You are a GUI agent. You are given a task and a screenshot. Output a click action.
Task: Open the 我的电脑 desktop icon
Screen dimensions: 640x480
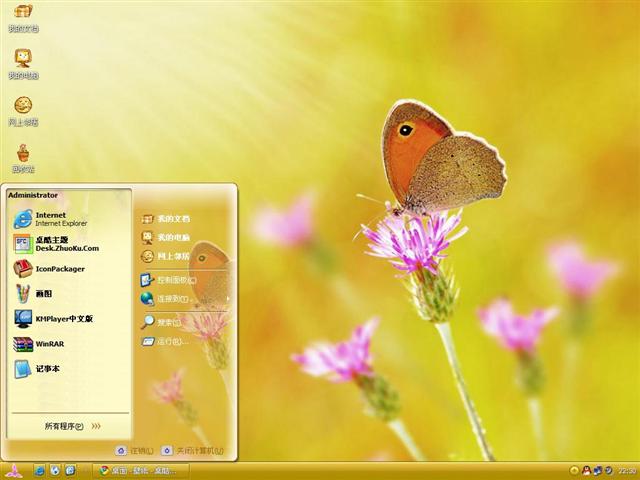point(23,64)
